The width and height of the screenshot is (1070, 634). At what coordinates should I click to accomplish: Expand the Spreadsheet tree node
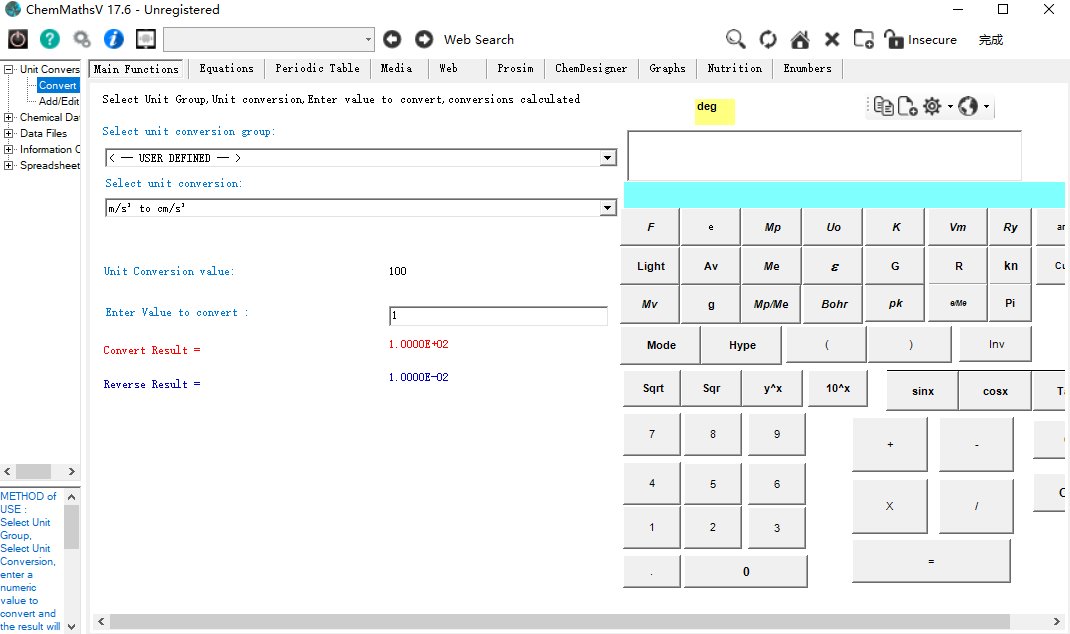(8, 165)
